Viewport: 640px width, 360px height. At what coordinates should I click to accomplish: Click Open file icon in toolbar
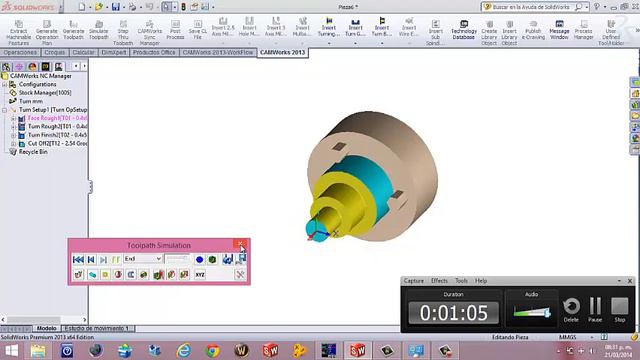[x=99, y=7]
